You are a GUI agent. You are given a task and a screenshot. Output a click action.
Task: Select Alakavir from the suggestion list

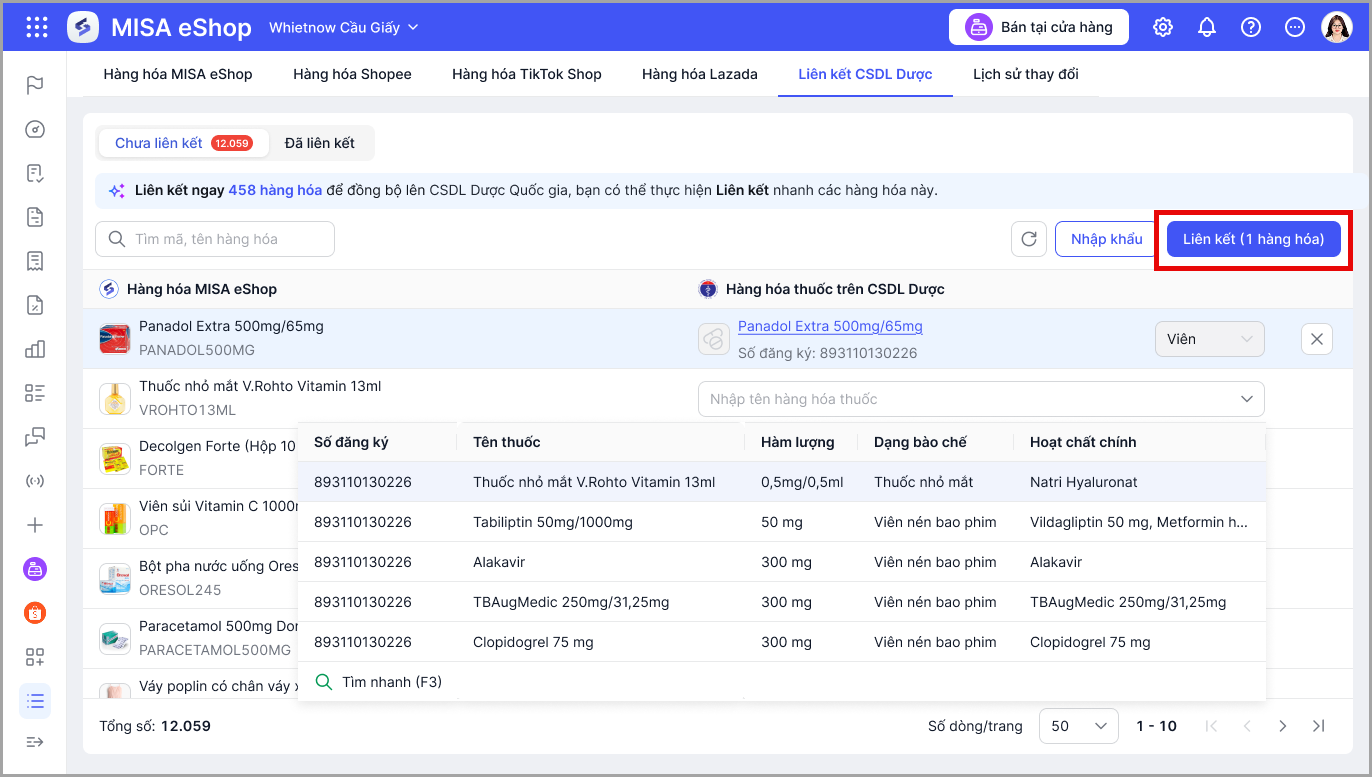(x=782, y=562)
